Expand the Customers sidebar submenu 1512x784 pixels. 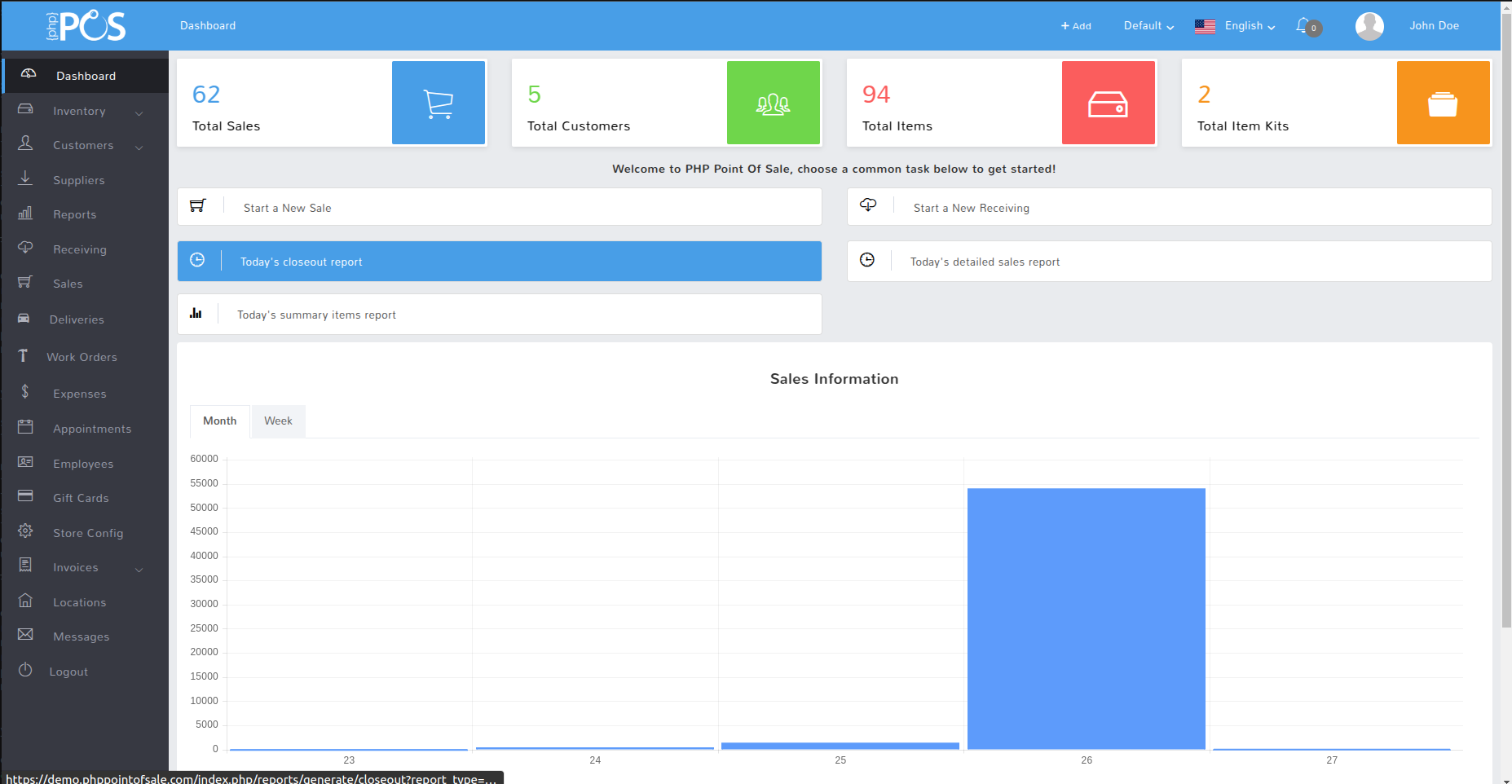tap(139, 147)
